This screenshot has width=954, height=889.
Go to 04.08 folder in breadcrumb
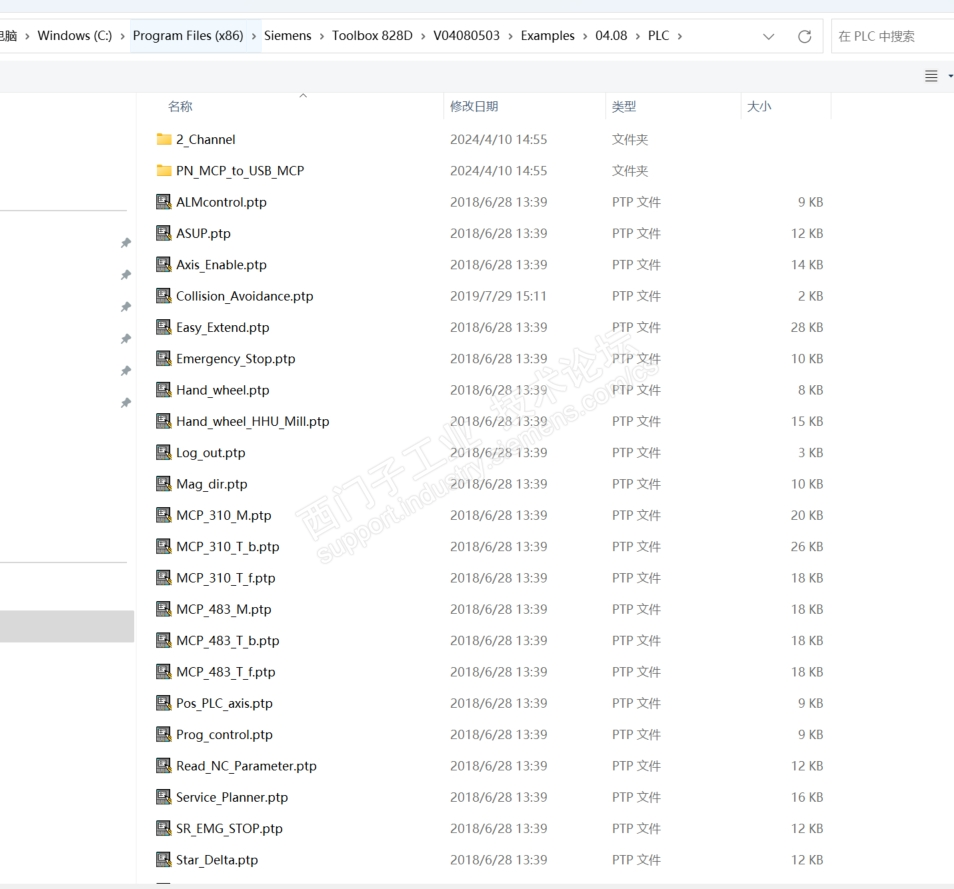coord(611,35)
